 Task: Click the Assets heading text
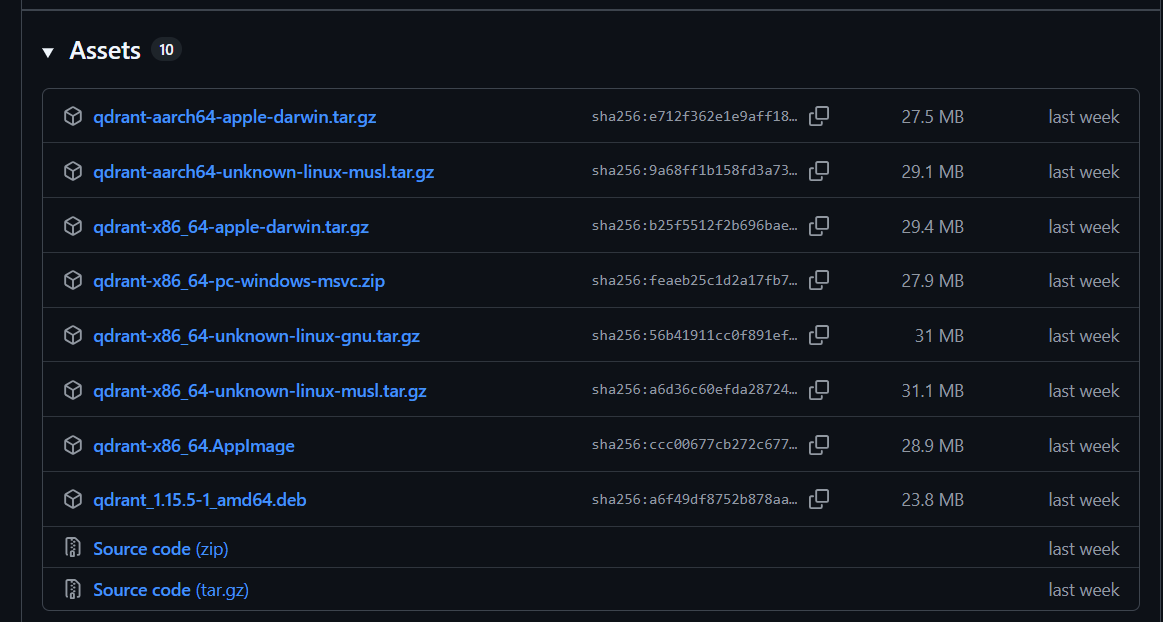105,51
